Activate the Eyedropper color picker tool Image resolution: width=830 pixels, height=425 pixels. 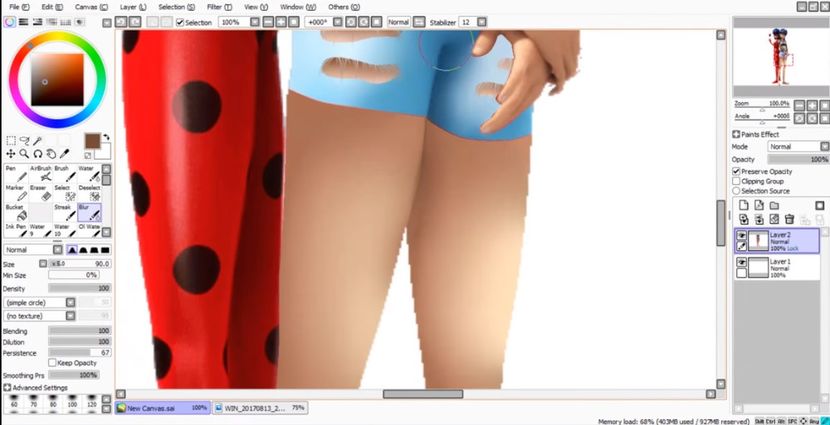(65, 154)
